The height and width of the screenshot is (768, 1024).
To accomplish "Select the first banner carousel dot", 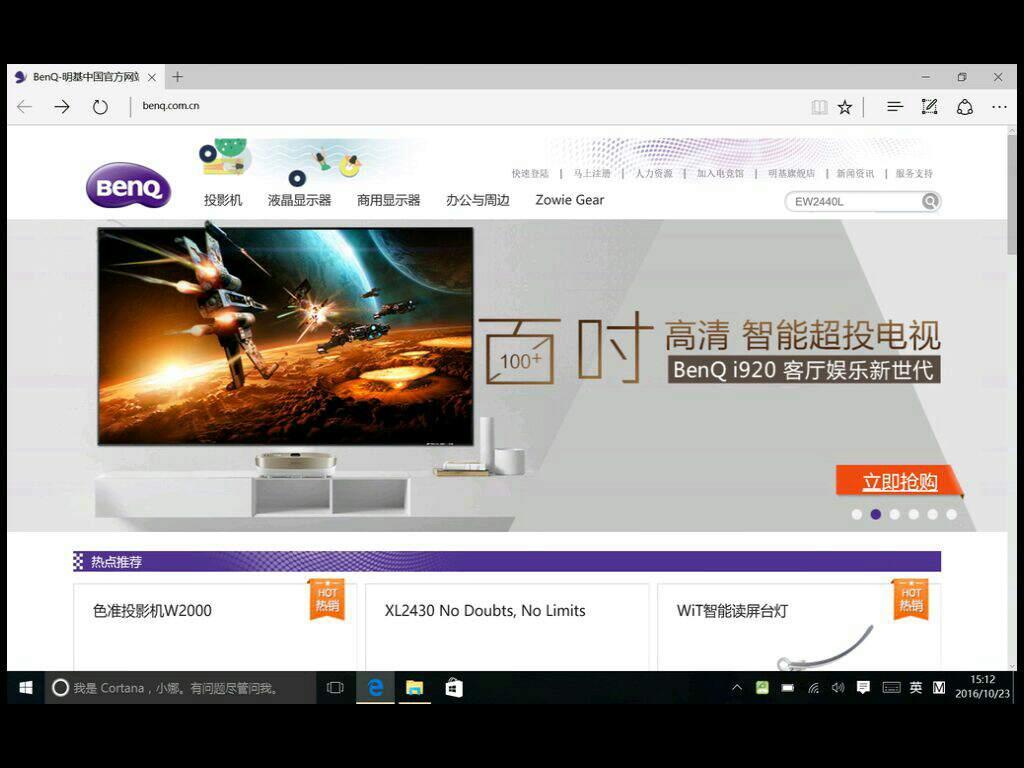I will [857, 515].
